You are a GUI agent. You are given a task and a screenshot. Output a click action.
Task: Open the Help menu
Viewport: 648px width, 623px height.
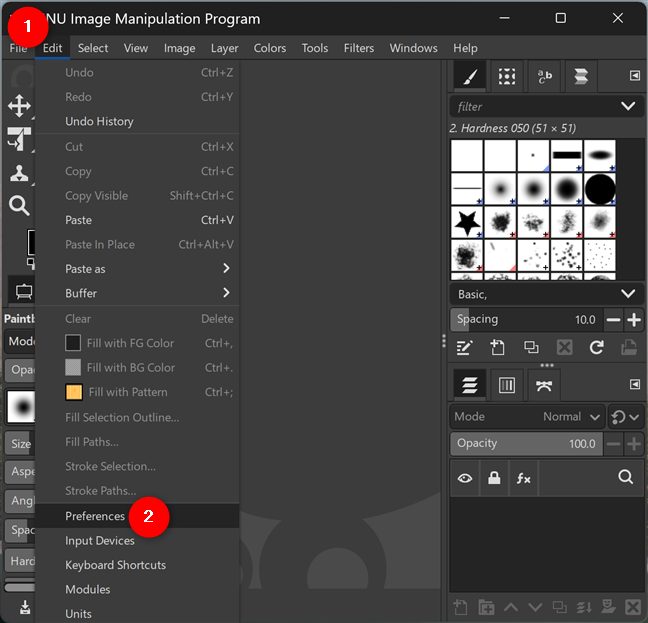[x=465, y=48]
